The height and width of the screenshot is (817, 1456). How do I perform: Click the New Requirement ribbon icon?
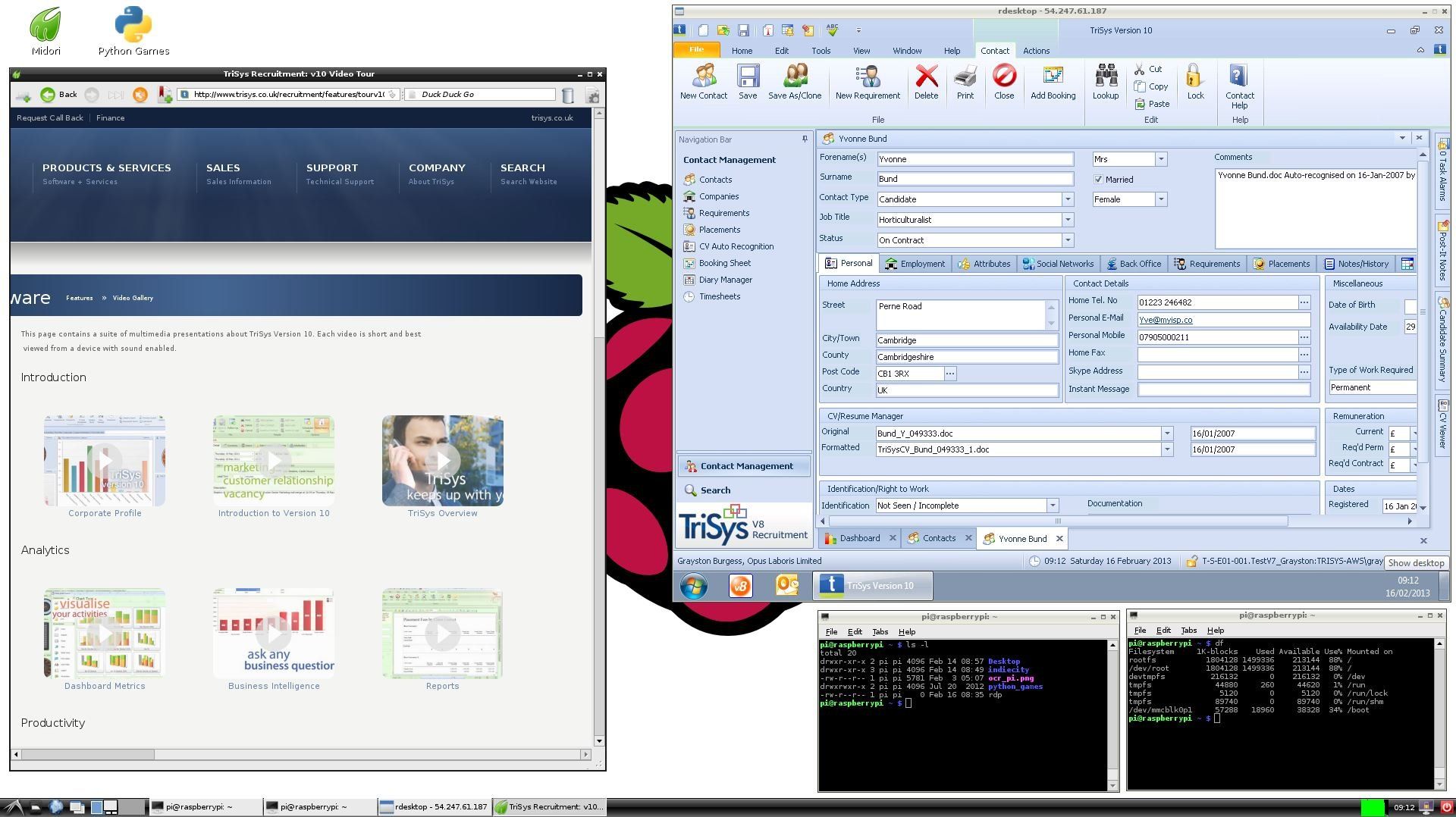click(x=868, y=82)
